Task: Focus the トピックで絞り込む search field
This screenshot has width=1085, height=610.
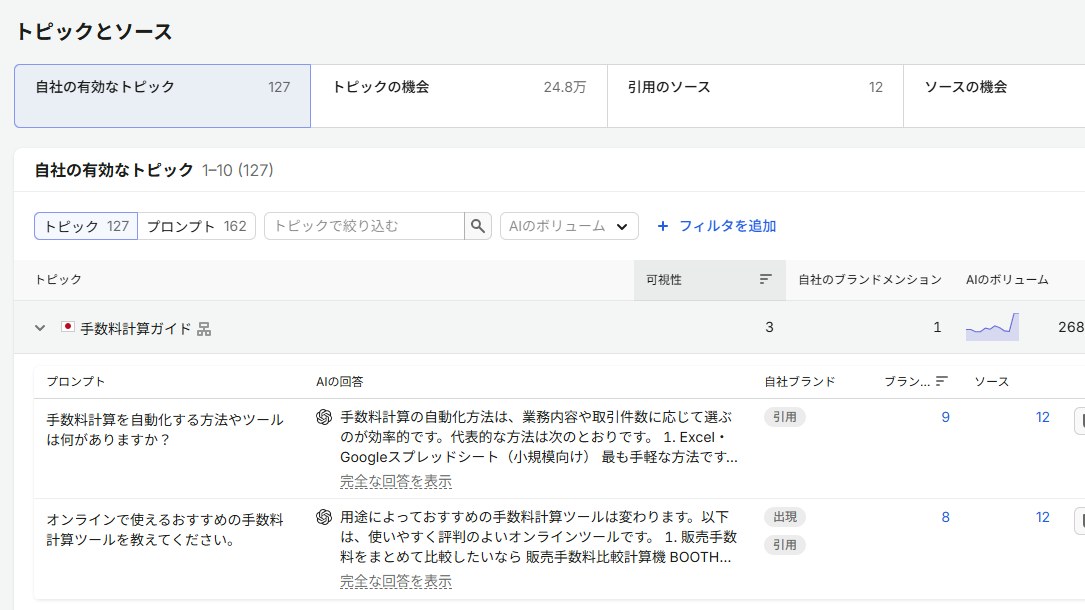Action: pyautogui.click(x=364, y=226)
